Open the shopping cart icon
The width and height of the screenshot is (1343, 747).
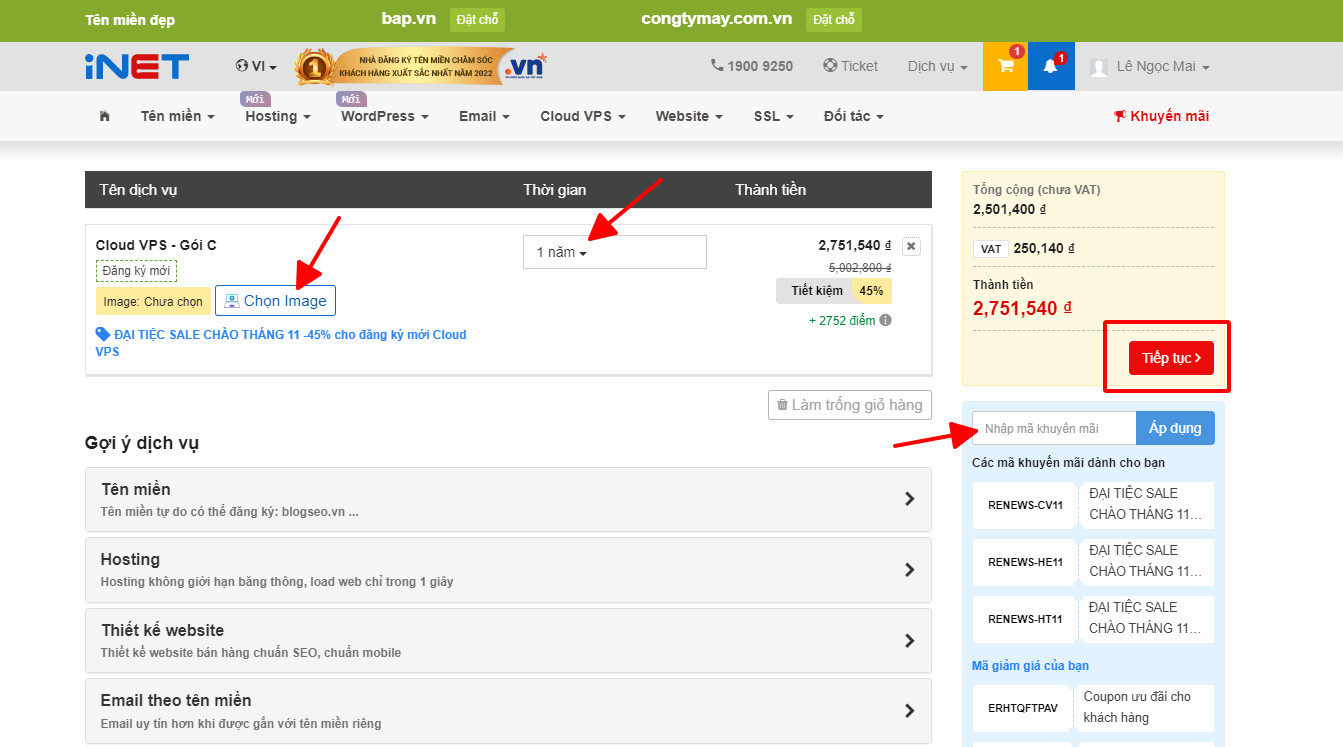pyautogui.click(x=1005, y=66)
